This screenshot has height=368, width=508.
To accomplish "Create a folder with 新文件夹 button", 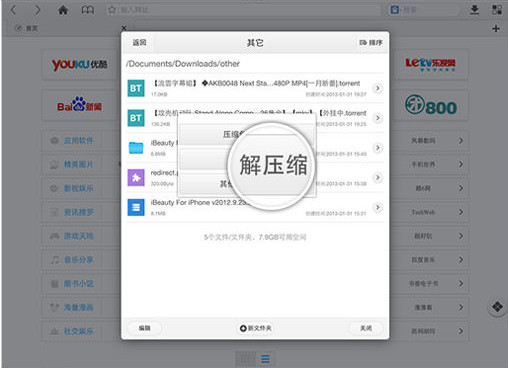I will pos(255,328).
